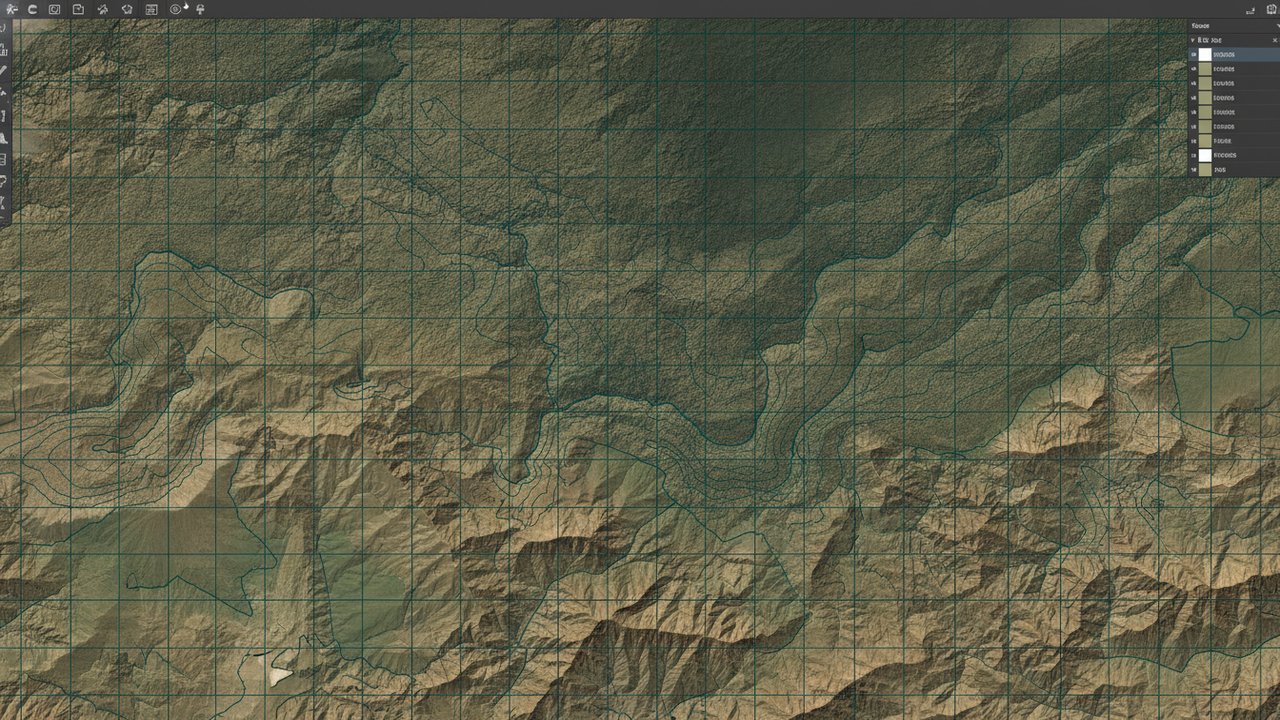
Task: Select the tag-shaped tool in the left toolbar
Action: click(4, 181)
